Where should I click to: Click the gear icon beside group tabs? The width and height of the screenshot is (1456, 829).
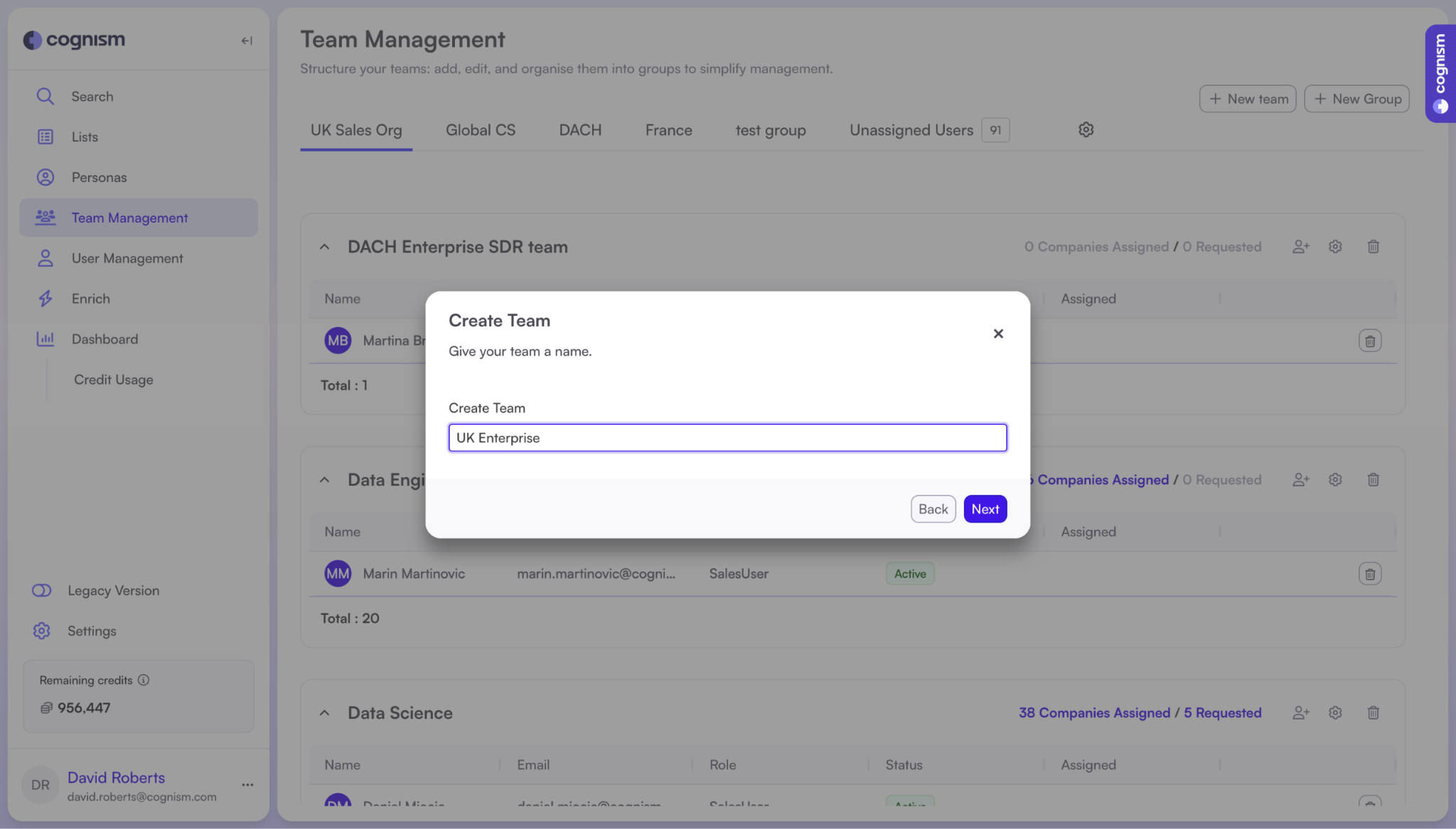[x=1086, y=130]
